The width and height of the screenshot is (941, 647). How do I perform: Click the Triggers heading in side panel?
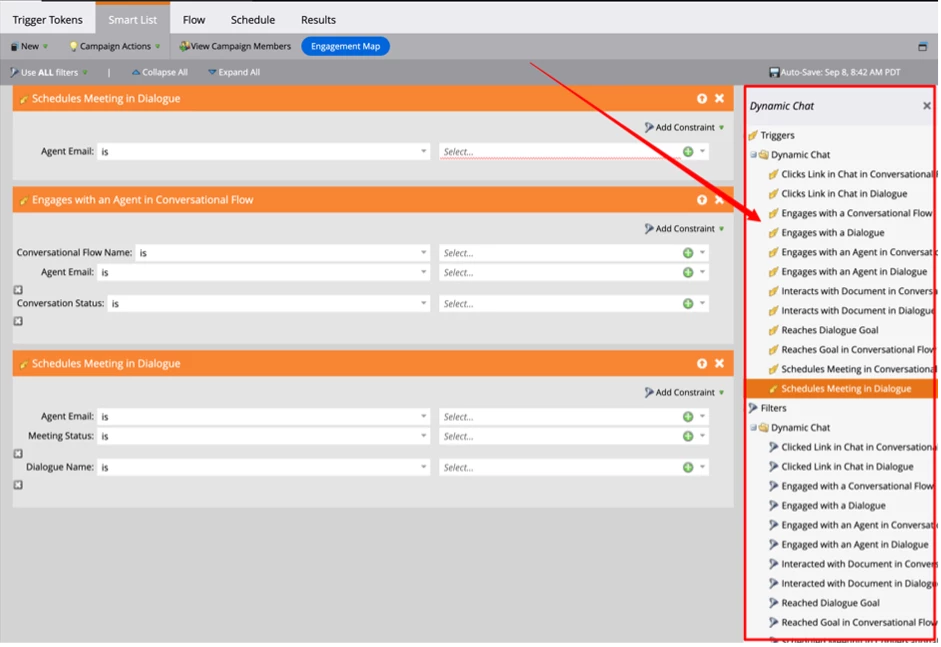click(777, 136)
